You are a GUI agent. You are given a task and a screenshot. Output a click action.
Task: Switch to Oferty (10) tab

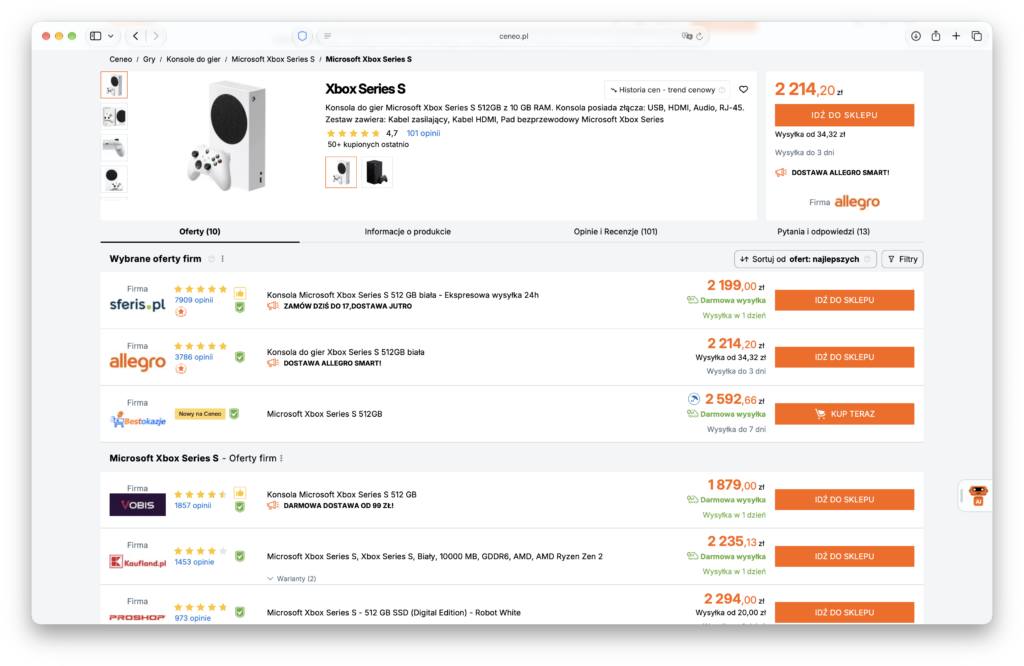(x=200, y=232)
